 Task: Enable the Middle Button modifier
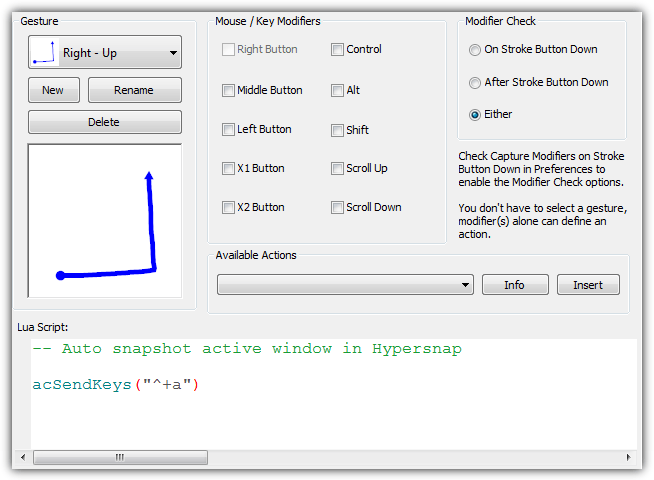(x=228, y=90)
